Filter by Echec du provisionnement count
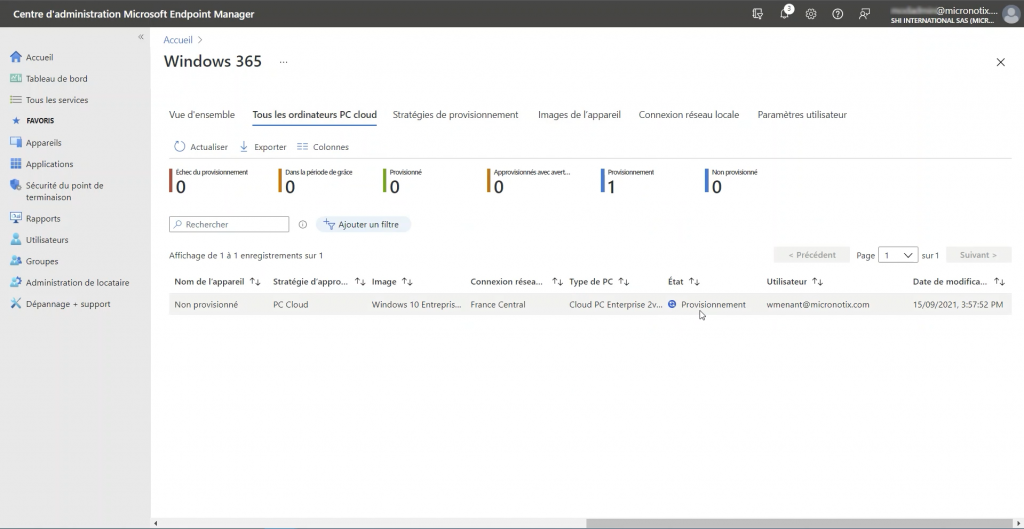Image resolution: width=1024 pixels, height=529 pixels. click(x=208, y=181)
